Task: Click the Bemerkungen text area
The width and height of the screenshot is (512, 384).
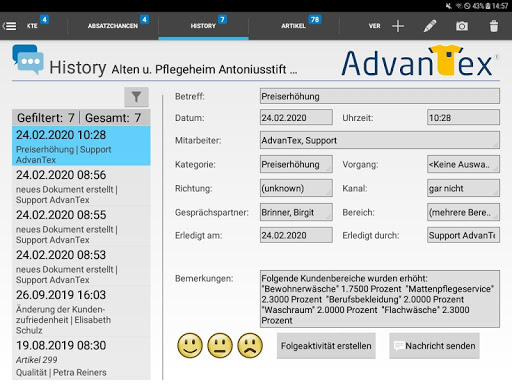Action: (x=380, y=299)
